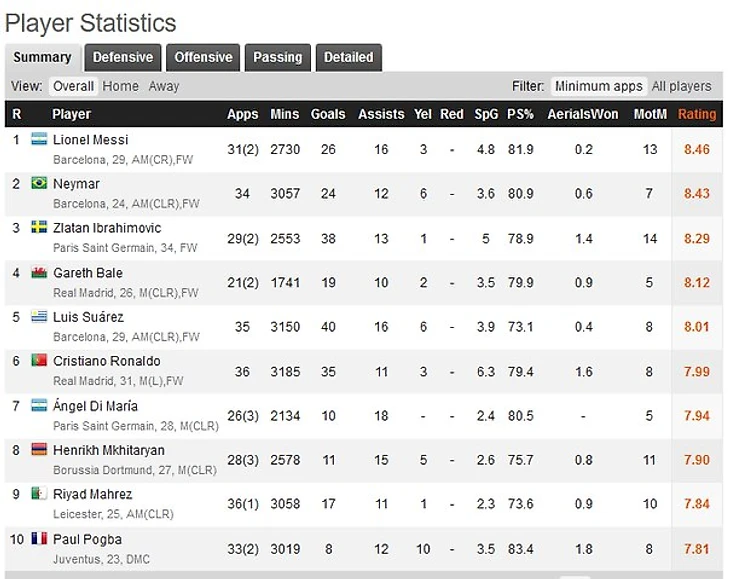The height and width of the screenshot is (579, 730).
Task: Click France flag icon next to Paul Pogba
Action: (40, 539)
